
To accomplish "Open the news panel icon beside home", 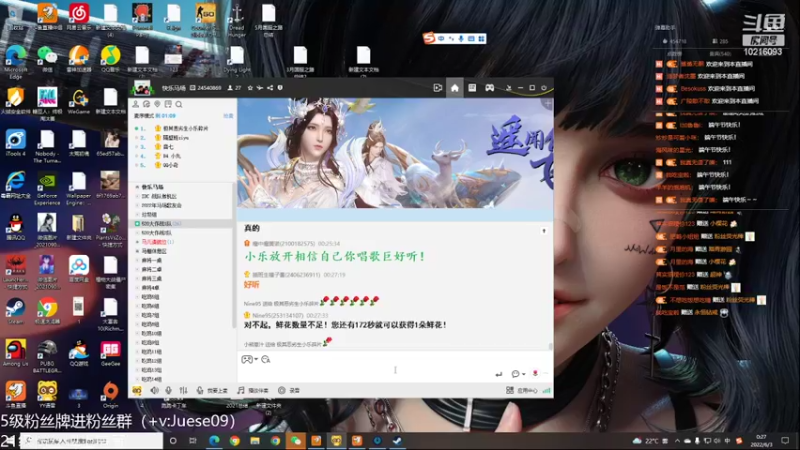I will (472, 88).
